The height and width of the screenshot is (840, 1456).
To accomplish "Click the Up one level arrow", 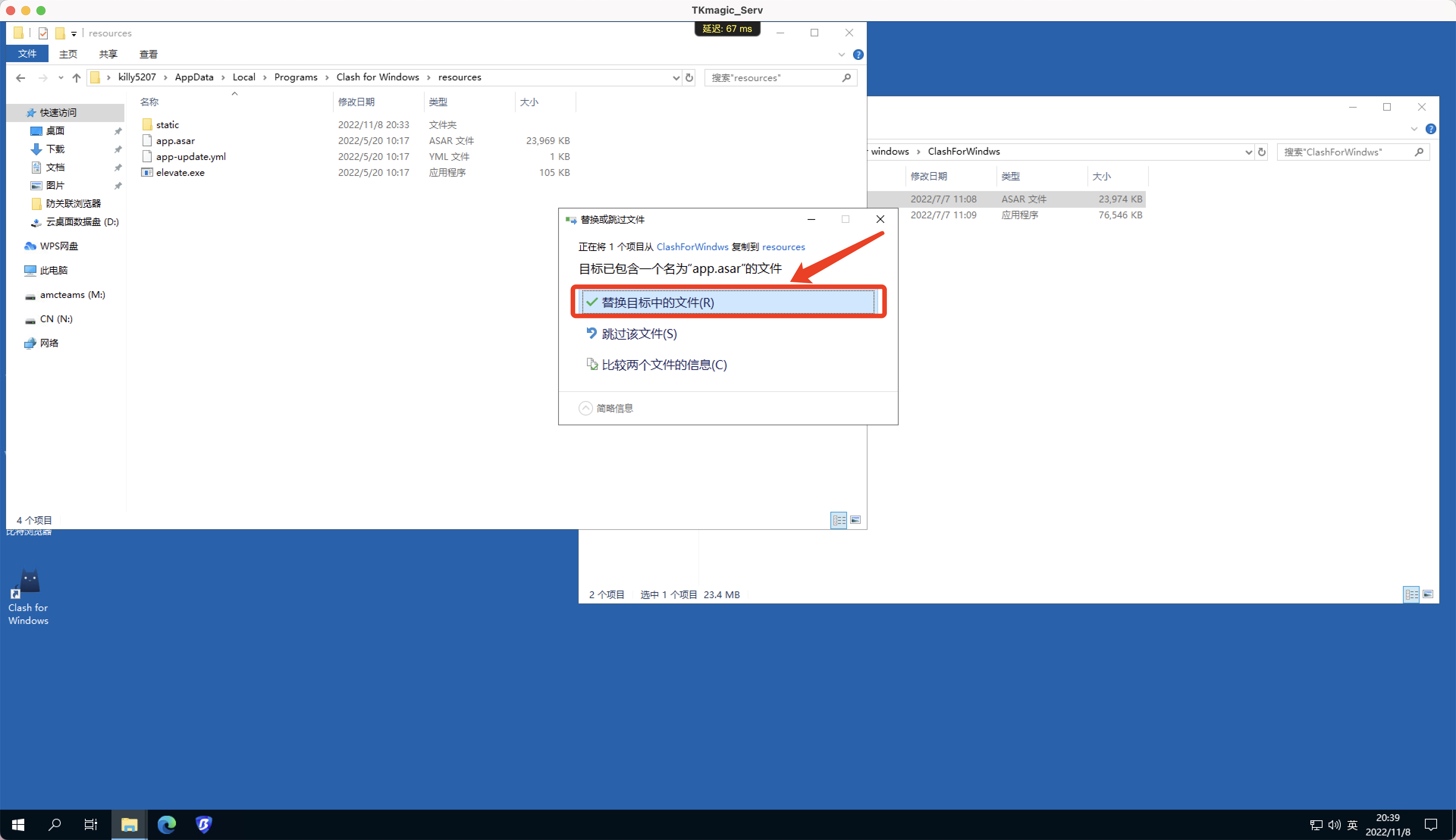I will 76,77.
